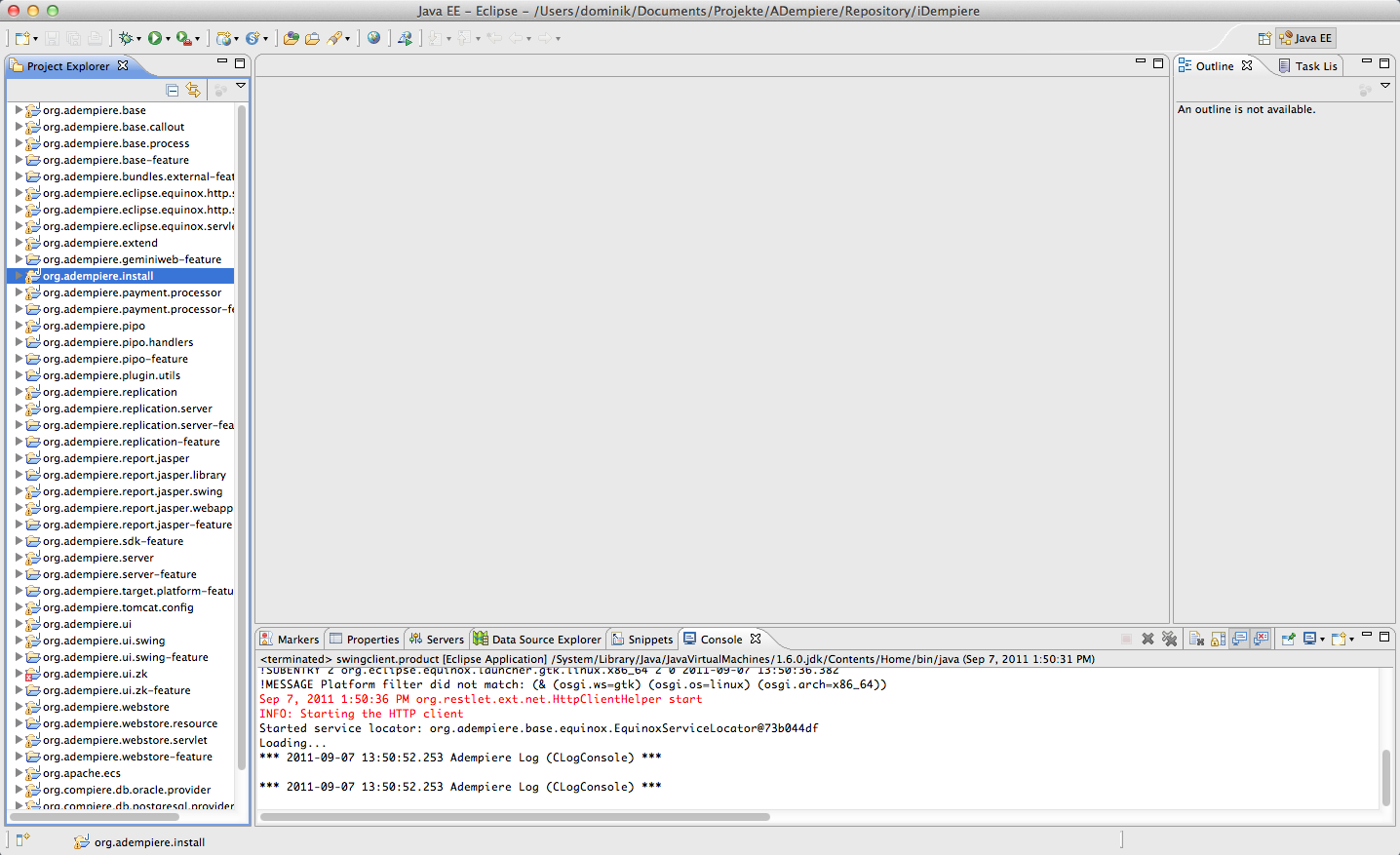Click the Console vertical scrollbar thumb

click(x=1385, y=776)
